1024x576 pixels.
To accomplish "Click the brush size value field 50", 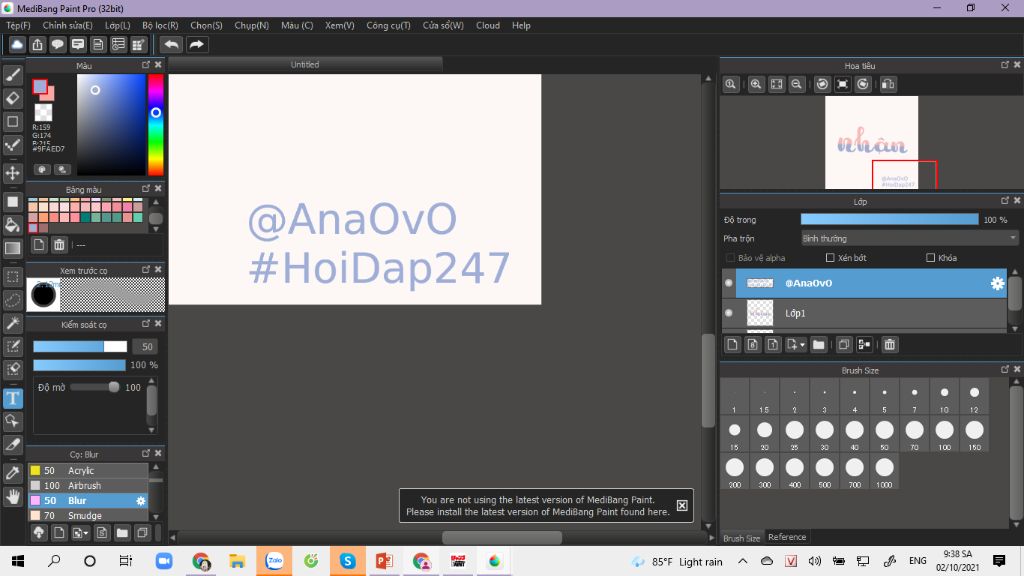I will (x=147, y=347).
